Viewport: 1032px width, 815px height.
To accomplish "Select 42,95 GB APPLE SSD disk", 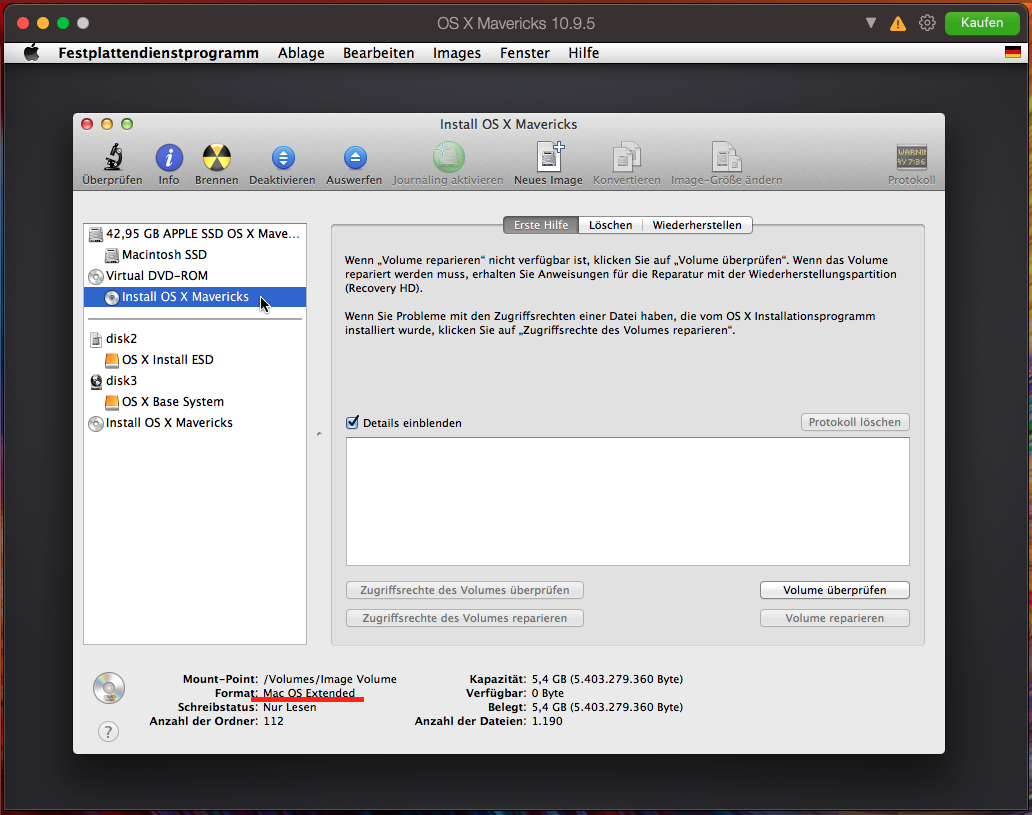I will (195, 234).
